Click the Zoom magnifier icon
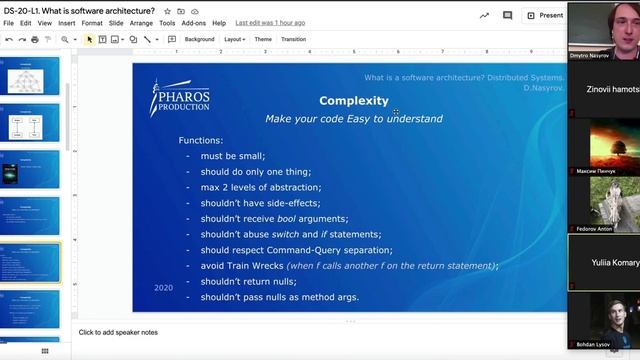Screen dimensions: 640x360 point(64,40)
